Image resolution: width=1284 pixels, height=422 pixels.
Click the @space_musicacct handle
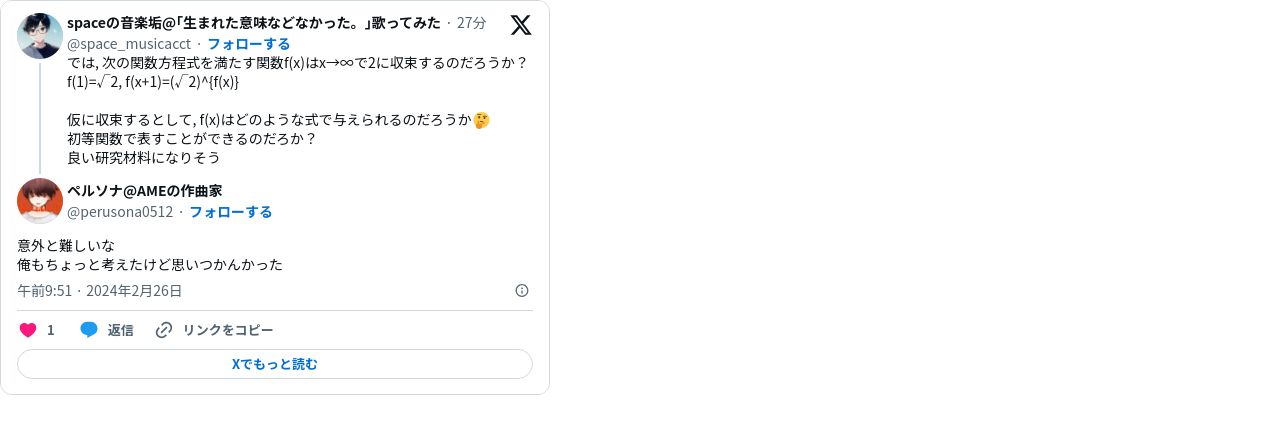(x=129, y=43)
